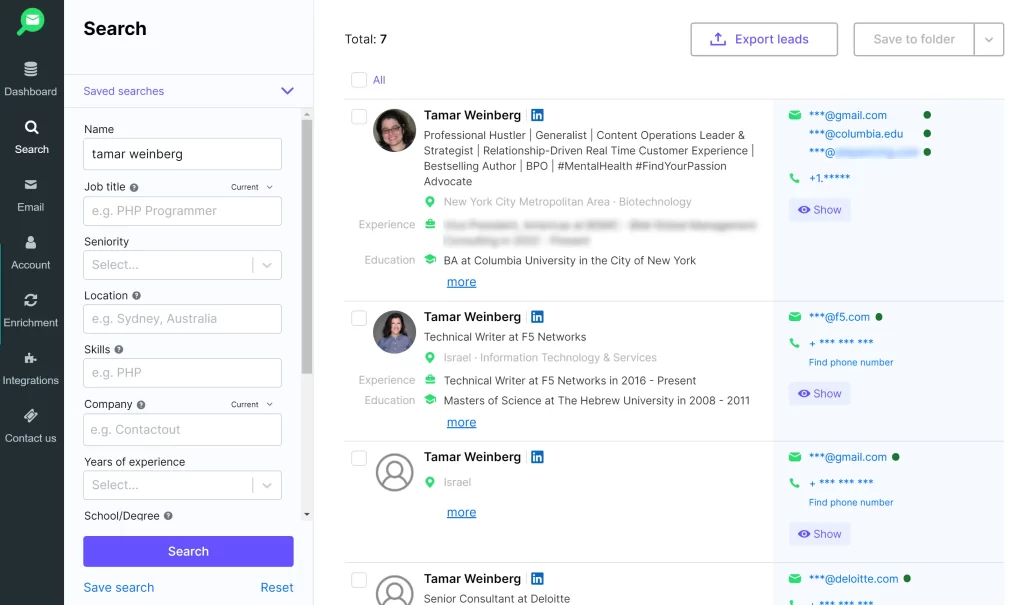Click the filter panel scroll down arrow

[x=307, y=515]
